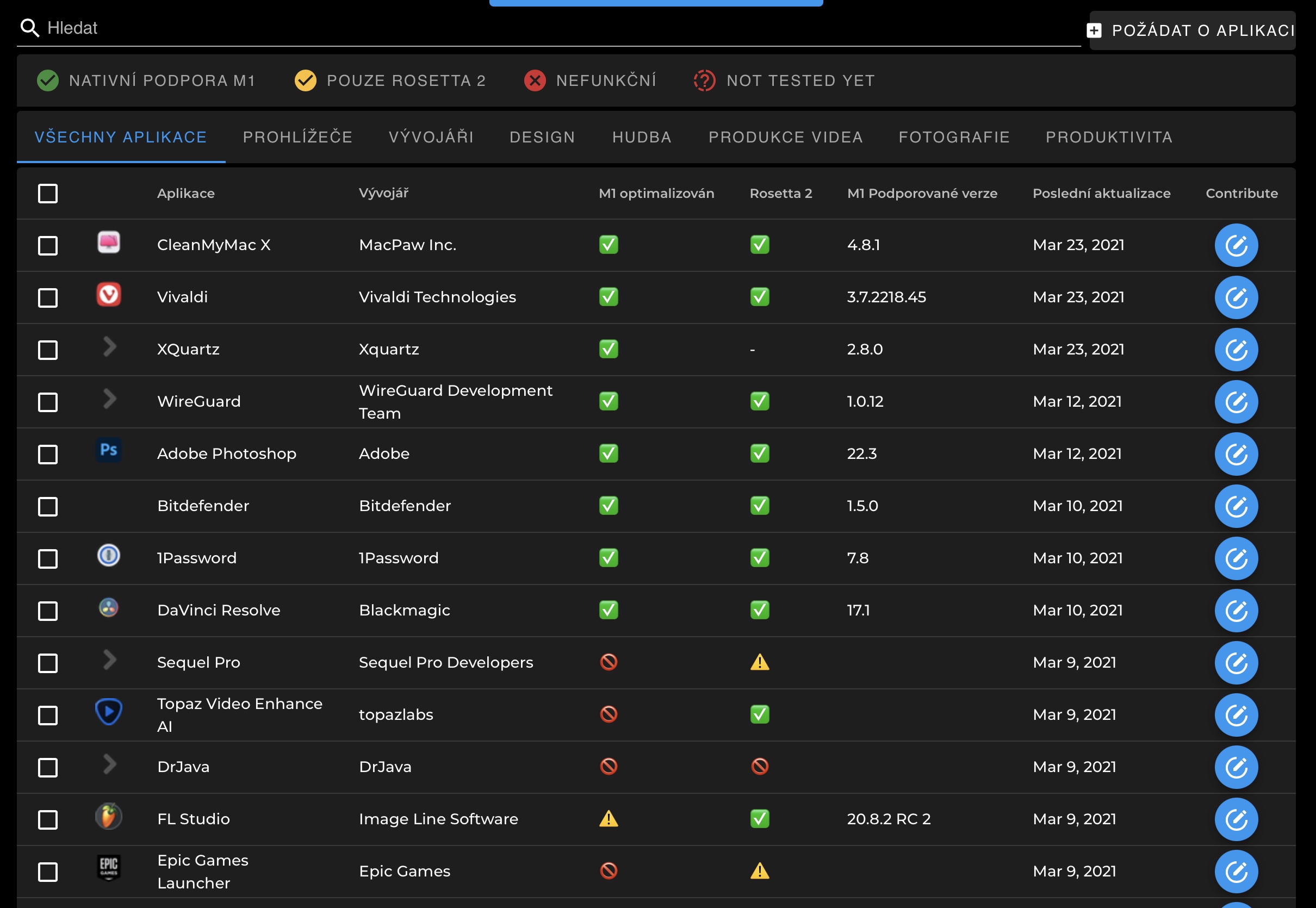The image size is (1316, 908).
Task: Click the CleanMyMac X app icon
Action: [109, 242]
